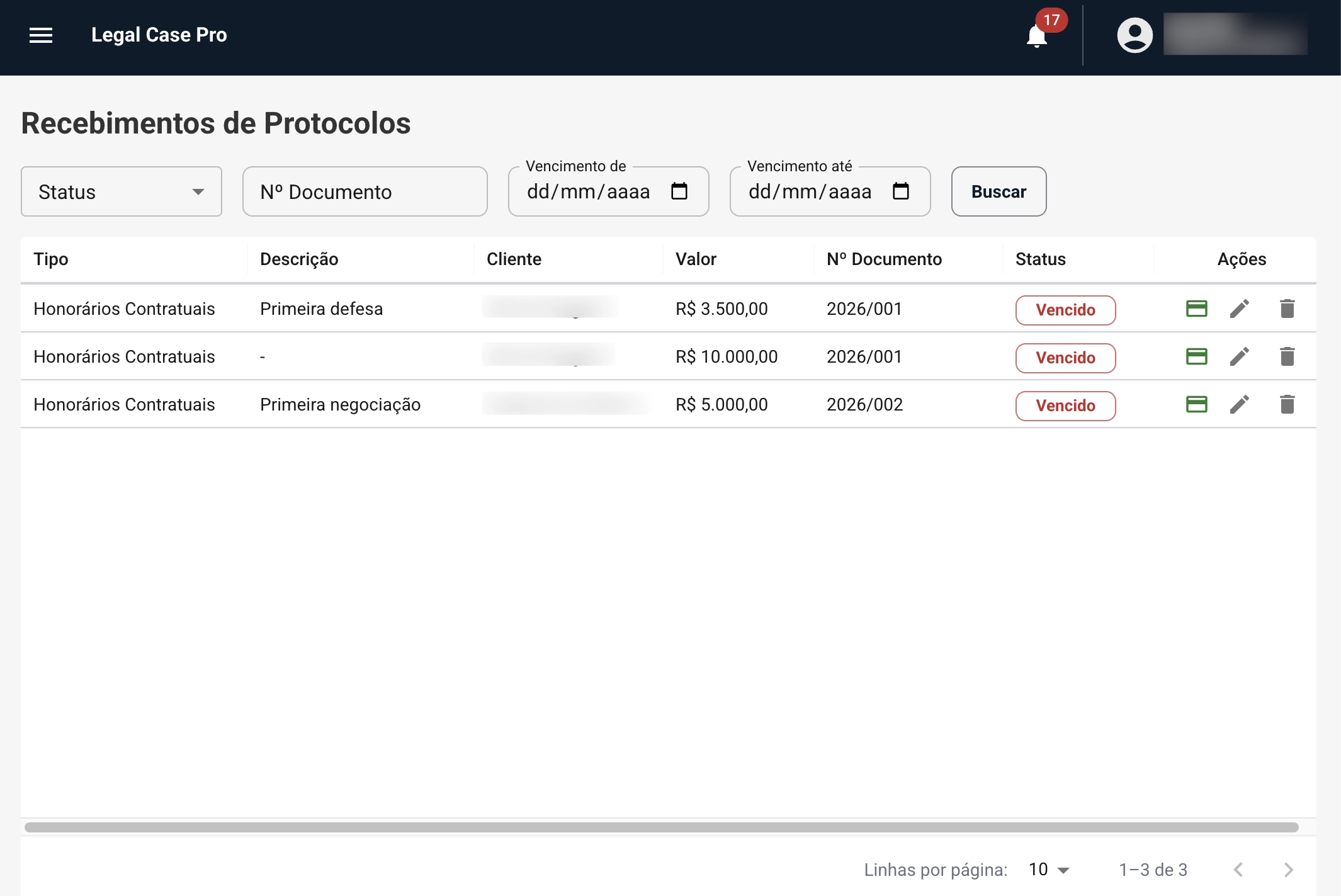This screenshot has width=1341, height=896.
Task: Open calendar picker for Vencimento de
Action: click(679, 191)
